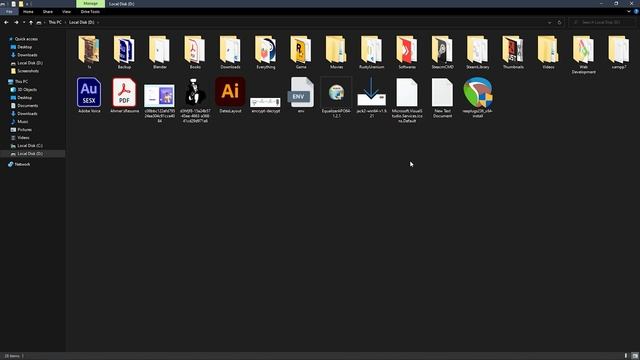Open the Share ribbon tab

pyautogui.click(x=48, y=12)
